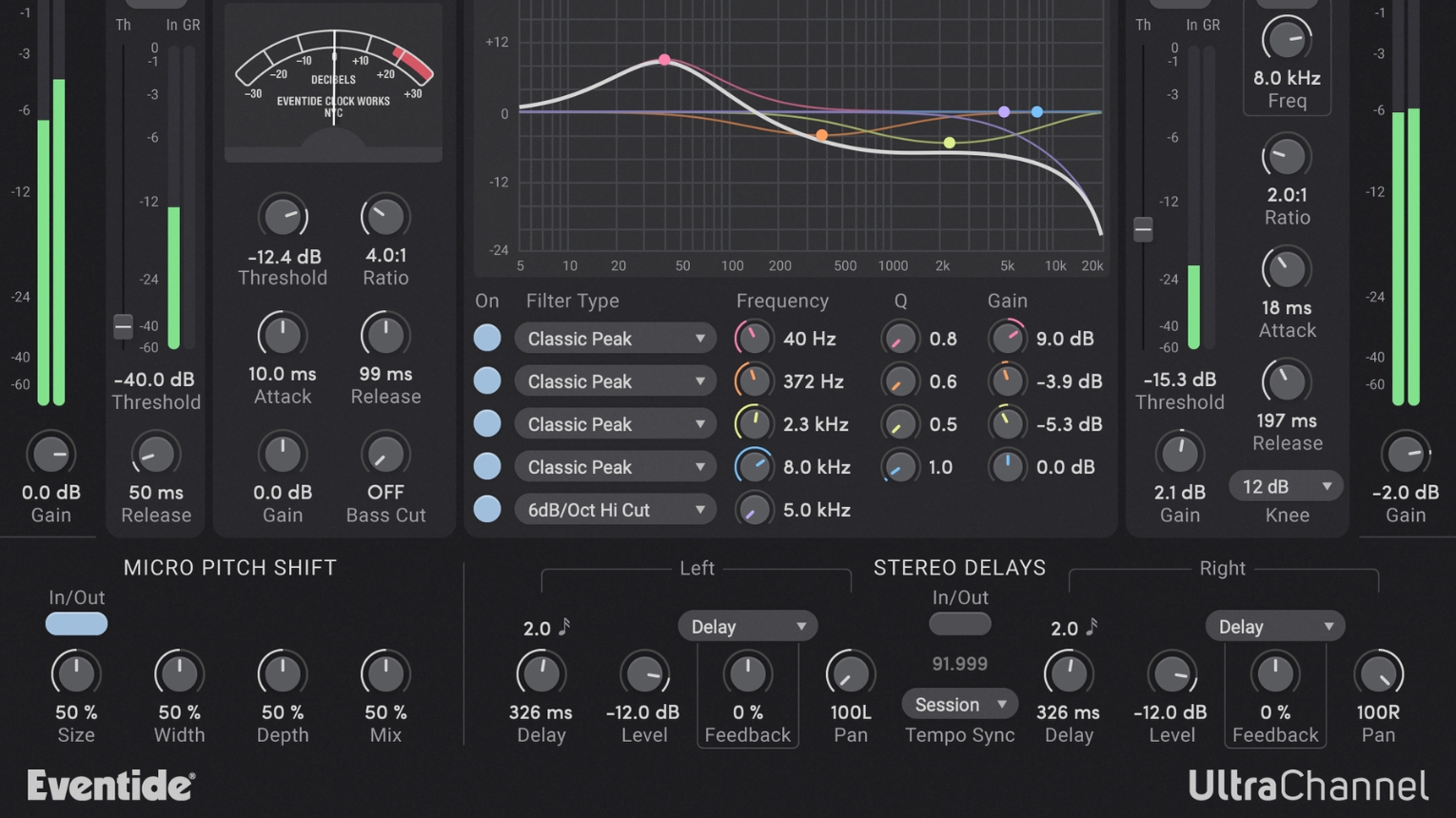
Task: Click the threshold slider handle on the input meter
Action: pyautogui.click(x=123, y=326)
